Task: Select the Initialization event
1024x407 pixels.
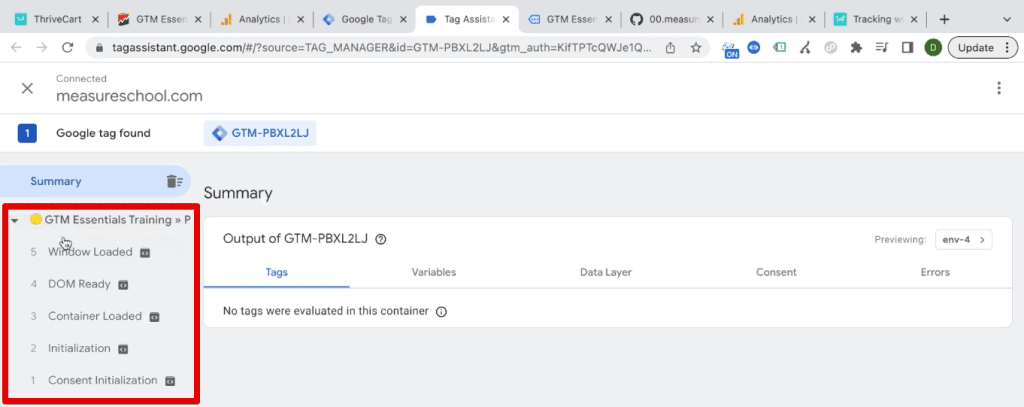Action: point(79,348)
